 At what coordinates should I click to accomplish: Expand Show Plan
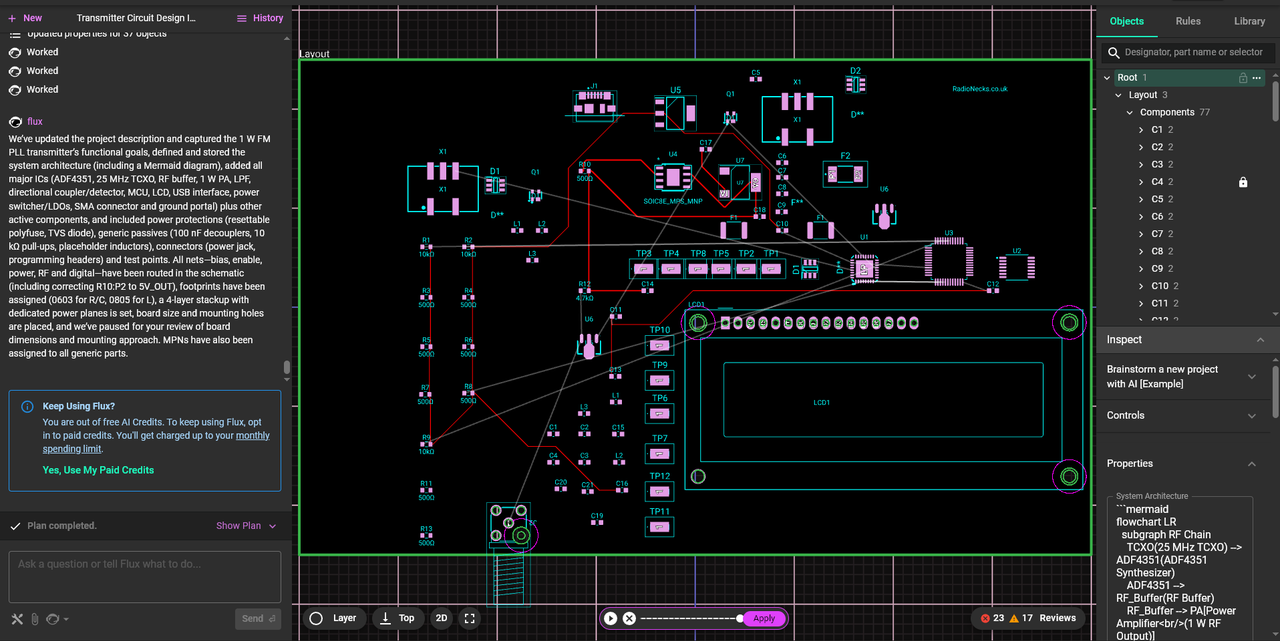[x=246, y=526]
